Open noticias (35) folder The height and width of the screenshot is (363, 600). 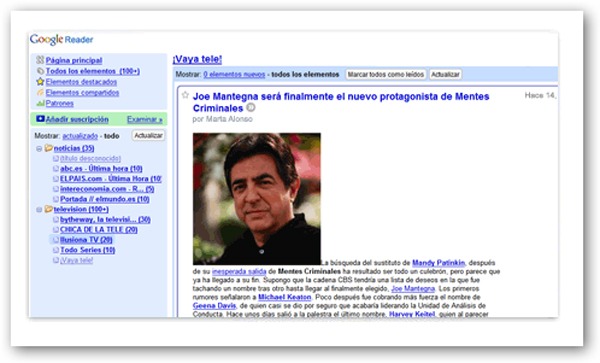[x=74, y=148]
